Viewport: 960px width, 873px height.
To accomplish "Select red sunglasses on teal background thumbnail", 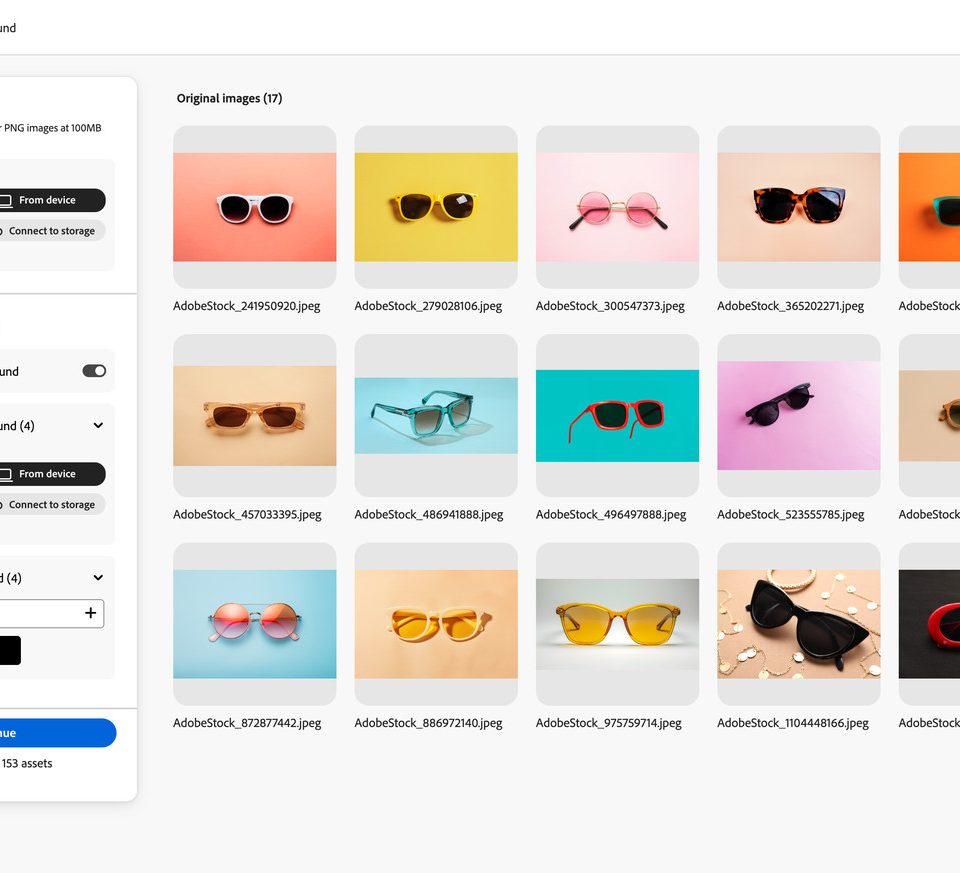I will coord(617,415).
